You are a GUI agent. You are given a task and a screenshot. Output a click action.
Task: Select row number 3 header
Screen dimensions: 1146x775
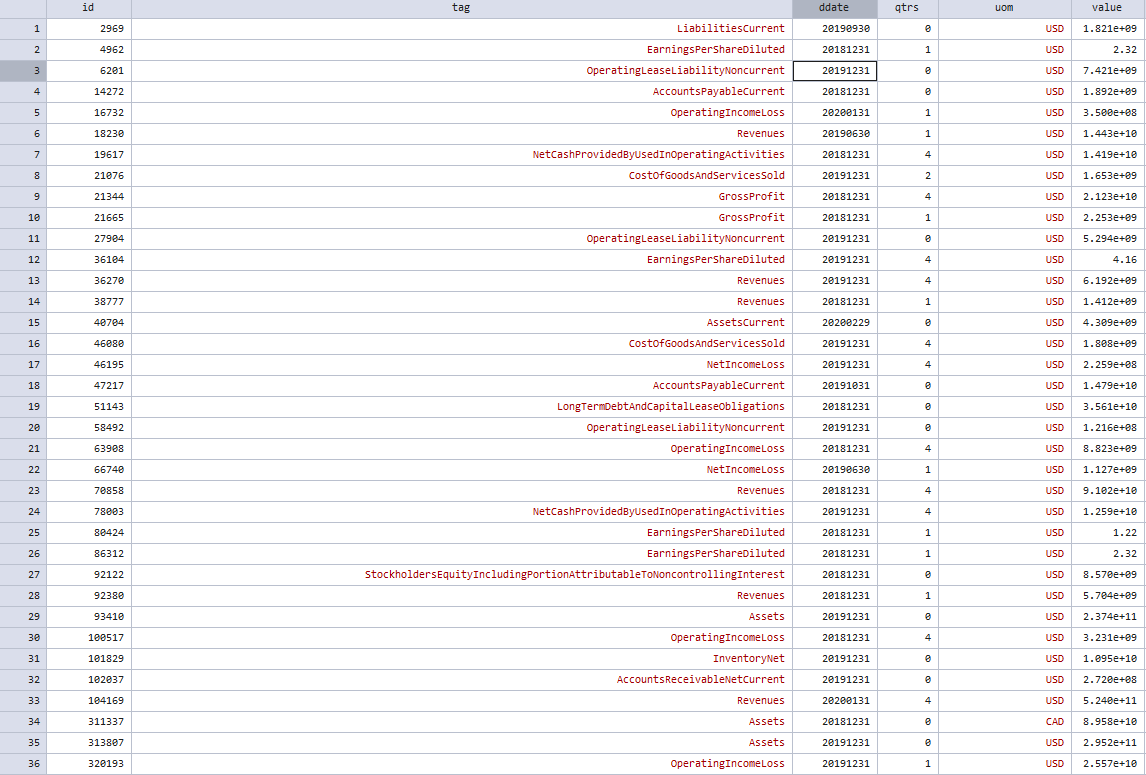[23, 71]
